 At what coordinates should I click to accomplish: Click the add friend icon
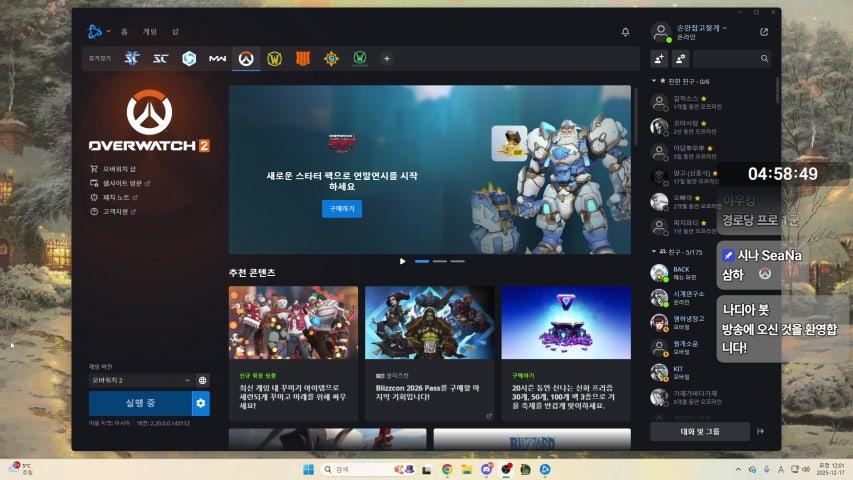pyautogui.click(x=659, y=59)
